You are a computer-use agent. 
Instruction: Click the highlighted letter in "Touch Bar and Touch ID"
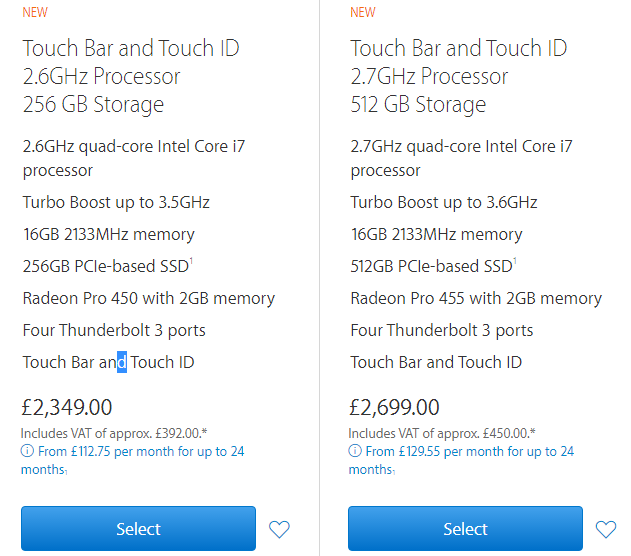[122, 362]
